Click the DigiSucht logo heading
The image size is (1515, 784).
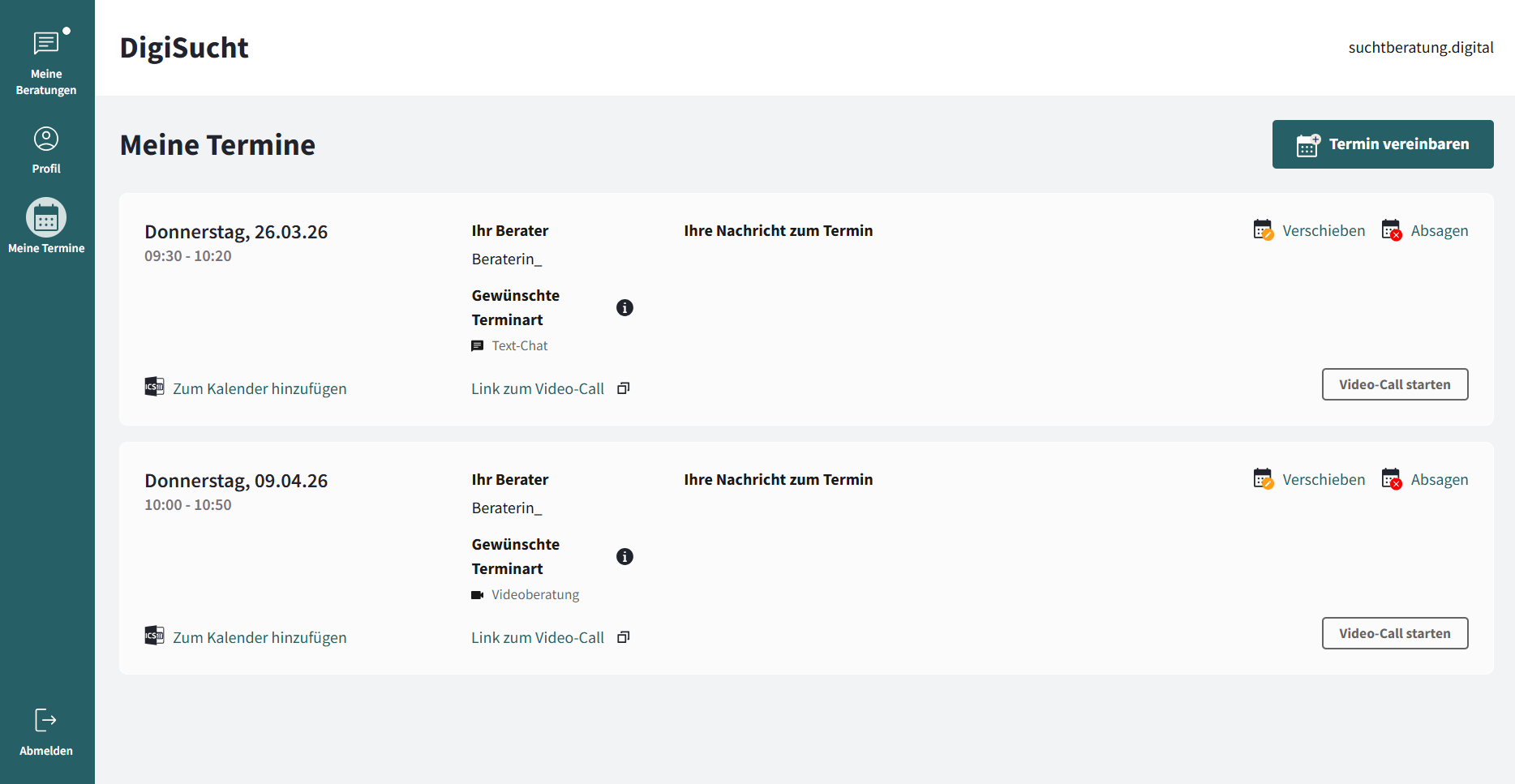(184, 48)
